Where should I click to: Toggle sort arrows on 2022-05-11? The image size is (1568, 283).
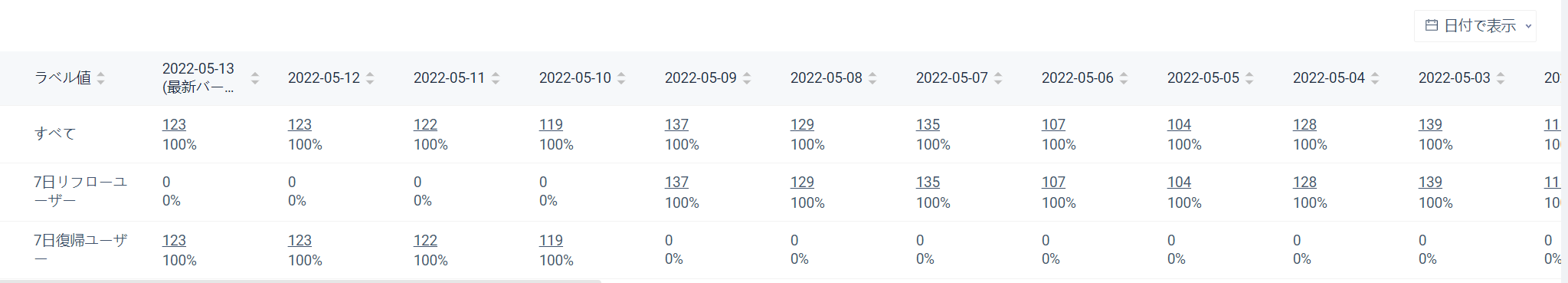click(x=496, y=78)
